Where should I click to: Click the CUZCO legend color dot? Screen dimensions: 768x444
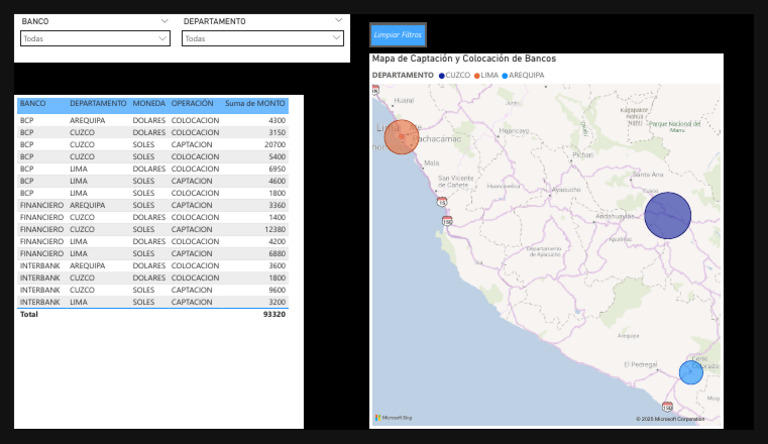point(442,75)
